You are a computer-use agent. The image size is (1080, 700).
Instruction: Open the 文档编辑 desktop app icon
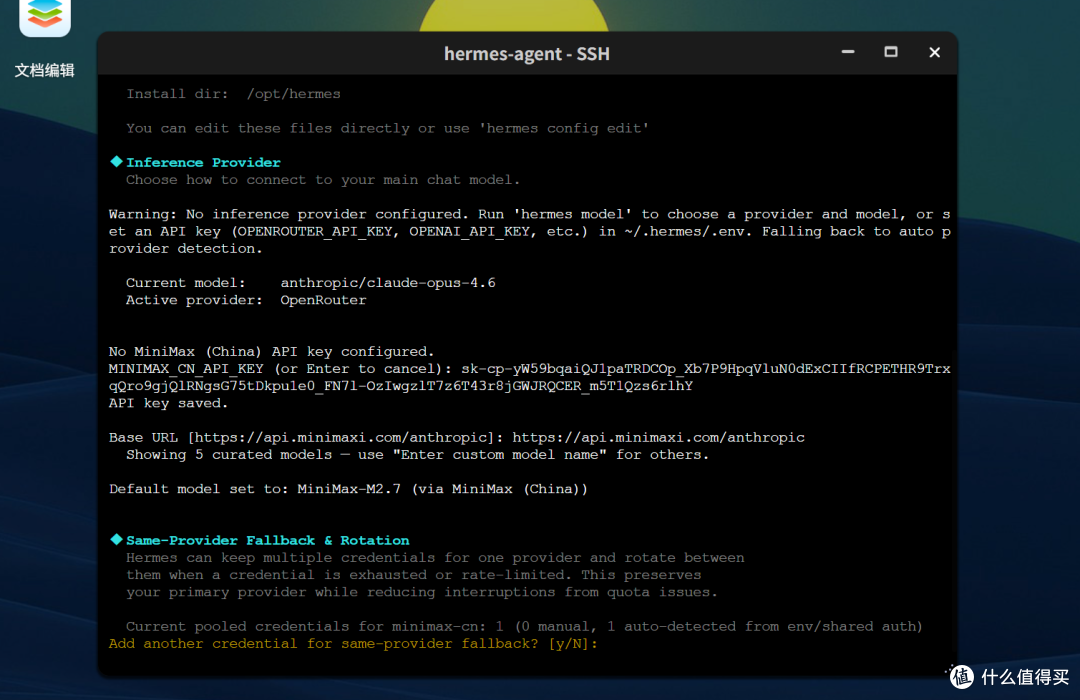[45, 17]
